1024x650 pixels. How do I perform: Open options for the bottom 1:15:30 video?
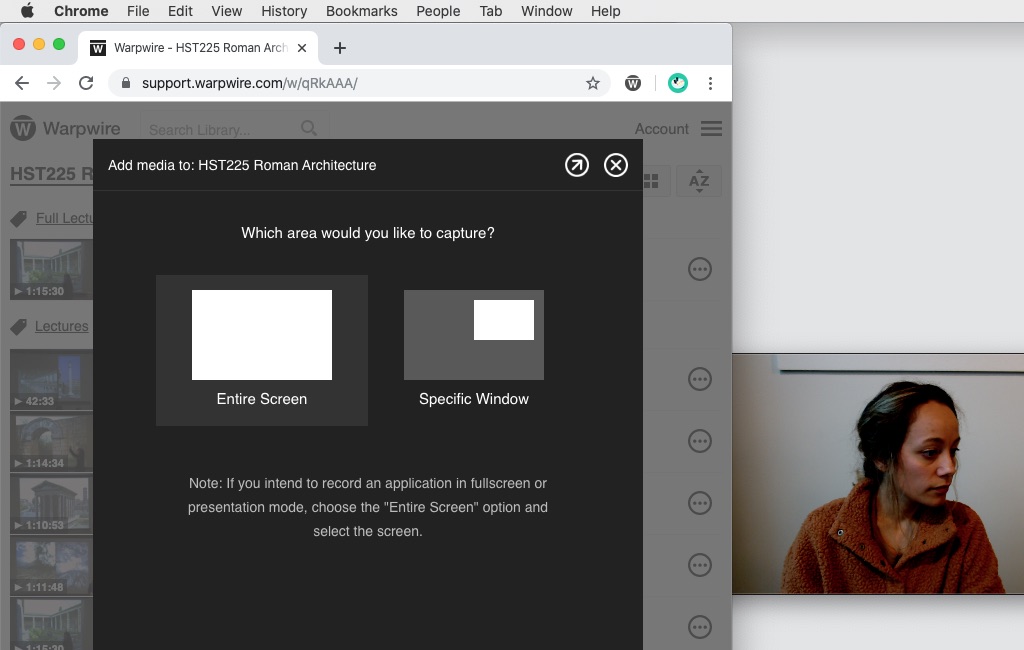pyautogui.click(x=699, y=627)
